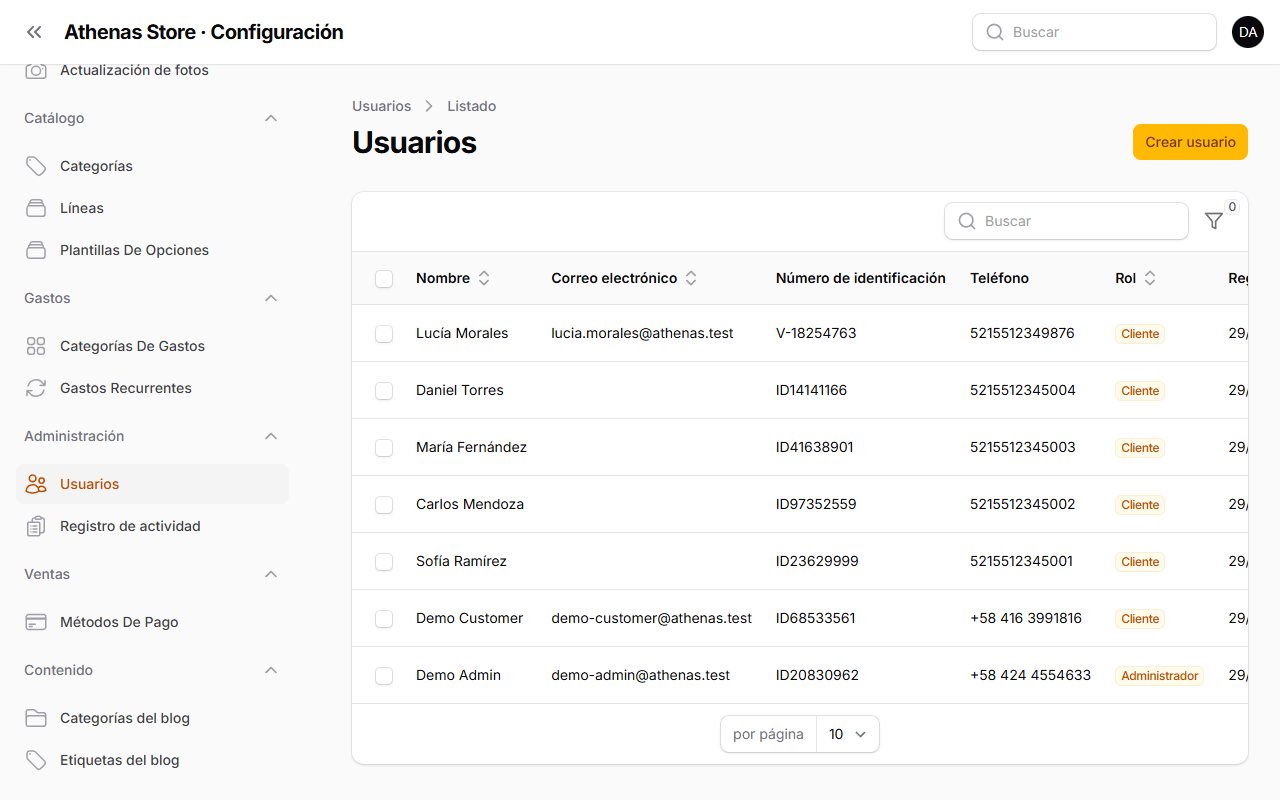
Task: Click the Usuarios breadcrumb link
Action: (381, 106)
